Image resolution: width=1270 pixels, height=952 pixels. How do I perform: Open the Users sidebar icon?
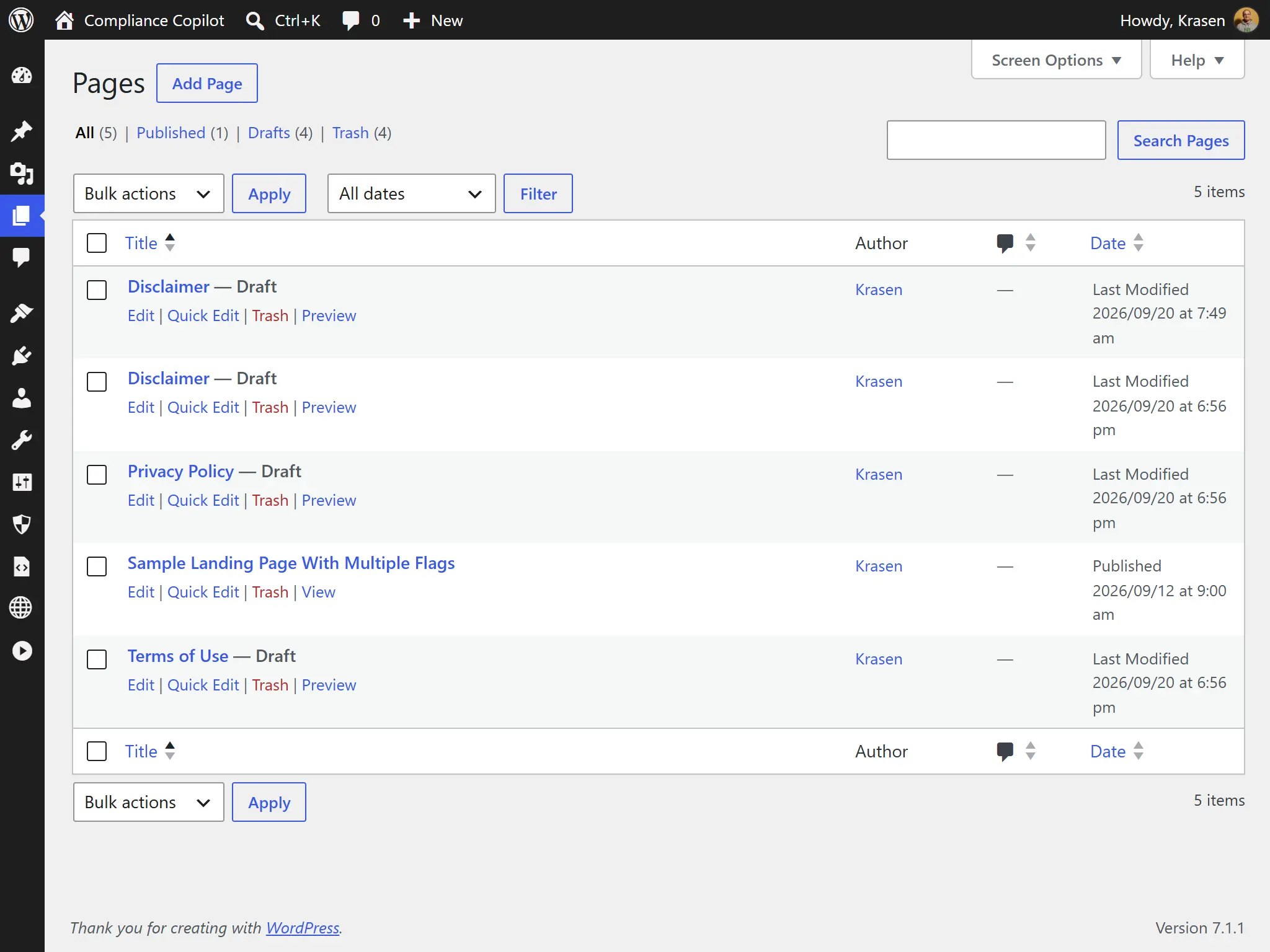(22, 398)
